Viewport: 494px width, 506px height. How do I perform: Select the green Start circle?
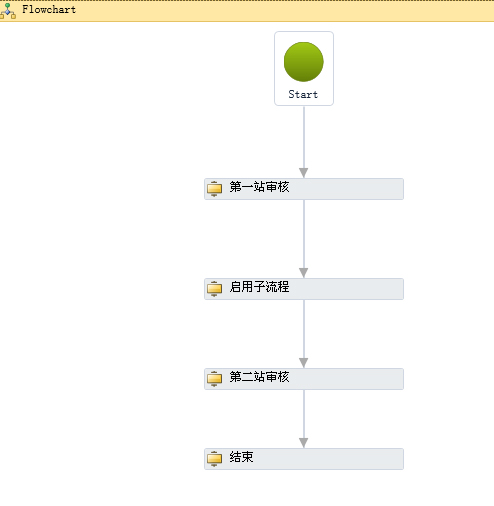coord(304,62)
